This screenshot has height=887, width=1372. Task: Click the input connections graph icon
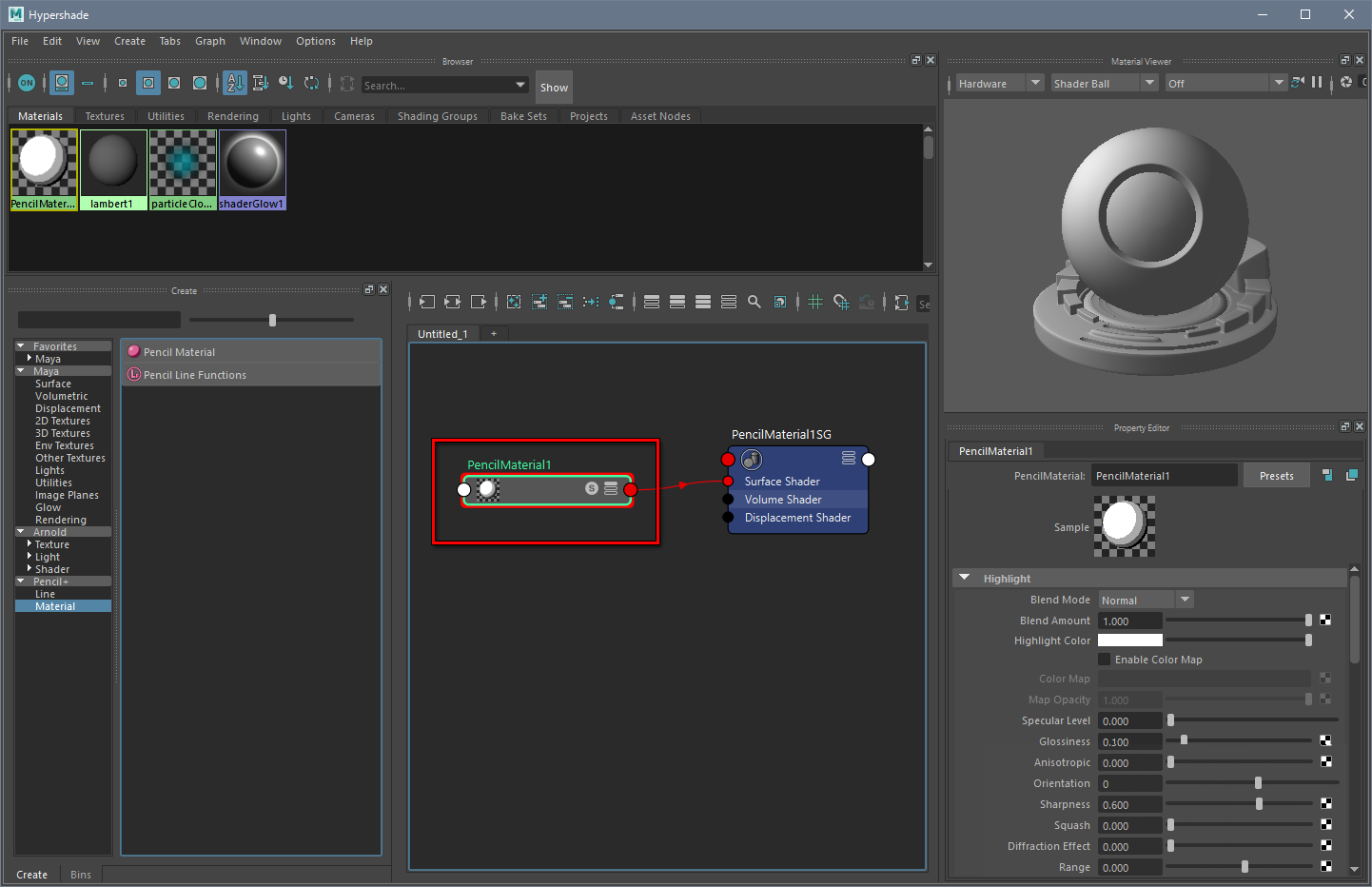click(x=427, y=302)
